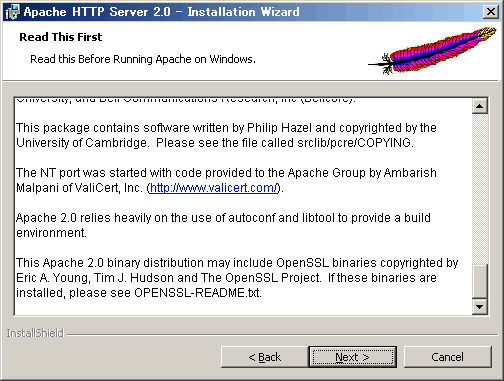Screen dimensions: 504x381
Task: Click the 'Read This First' heading
Action: (x=61, y=37)
